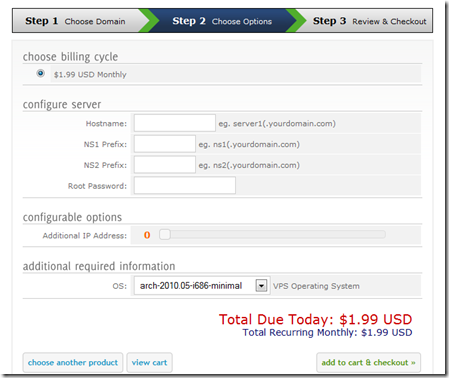Image resolution: width=449 pixels, height=378 pixels.
Task: Click the 'Additional IP Address:' label
Action: tap(85, 236)
